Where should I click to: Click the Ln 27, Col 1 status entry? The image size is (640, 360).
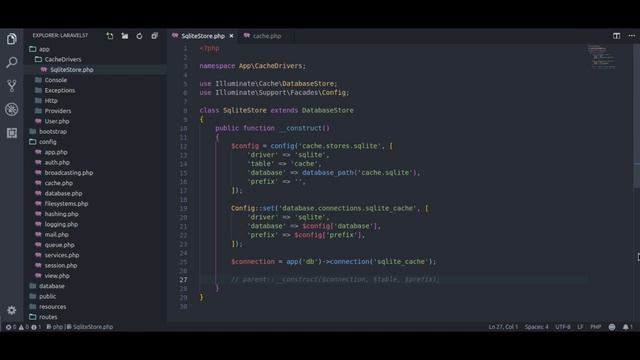tap(503, 327)
